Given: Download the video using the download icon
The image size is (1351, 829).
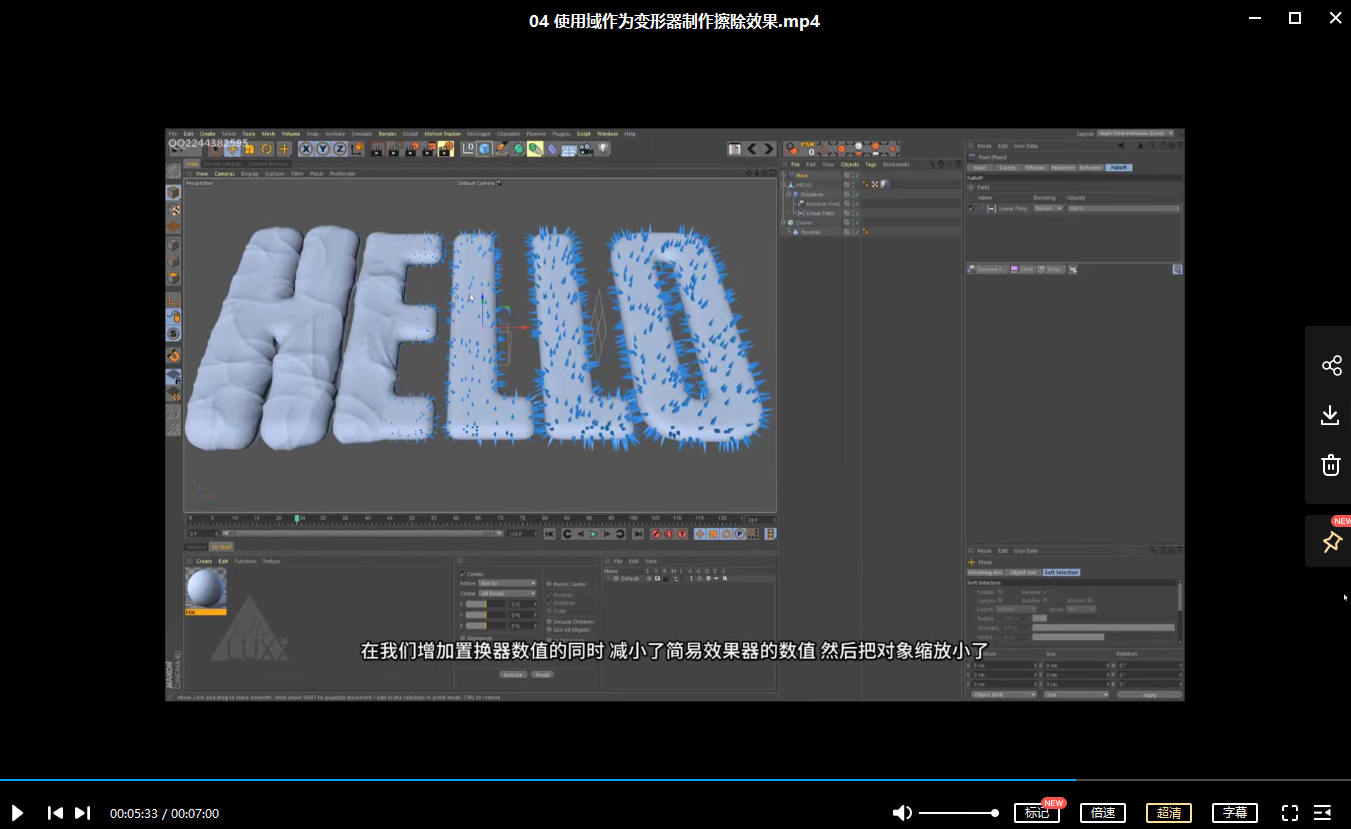Looking at the screenshot, I should coord(1330,415).
